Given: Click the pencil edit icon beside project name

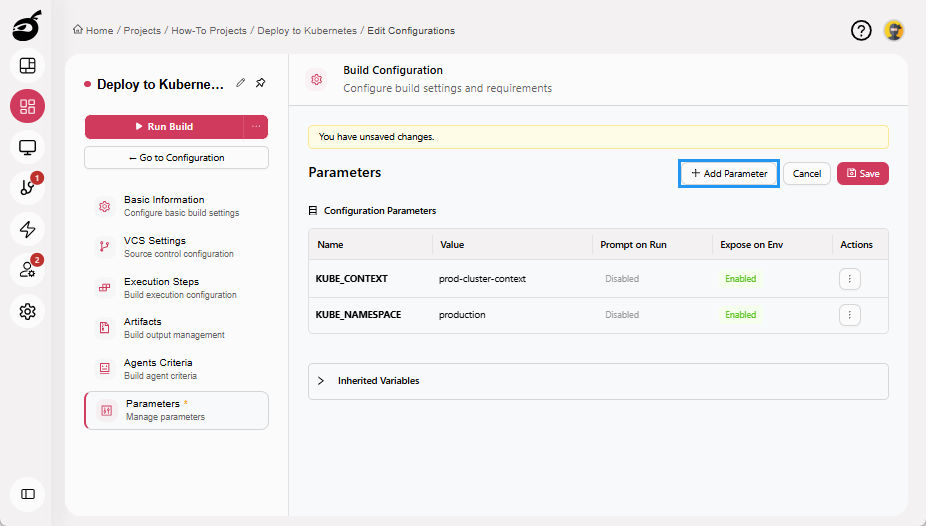Looking at the screenshot, I should 240,83.
